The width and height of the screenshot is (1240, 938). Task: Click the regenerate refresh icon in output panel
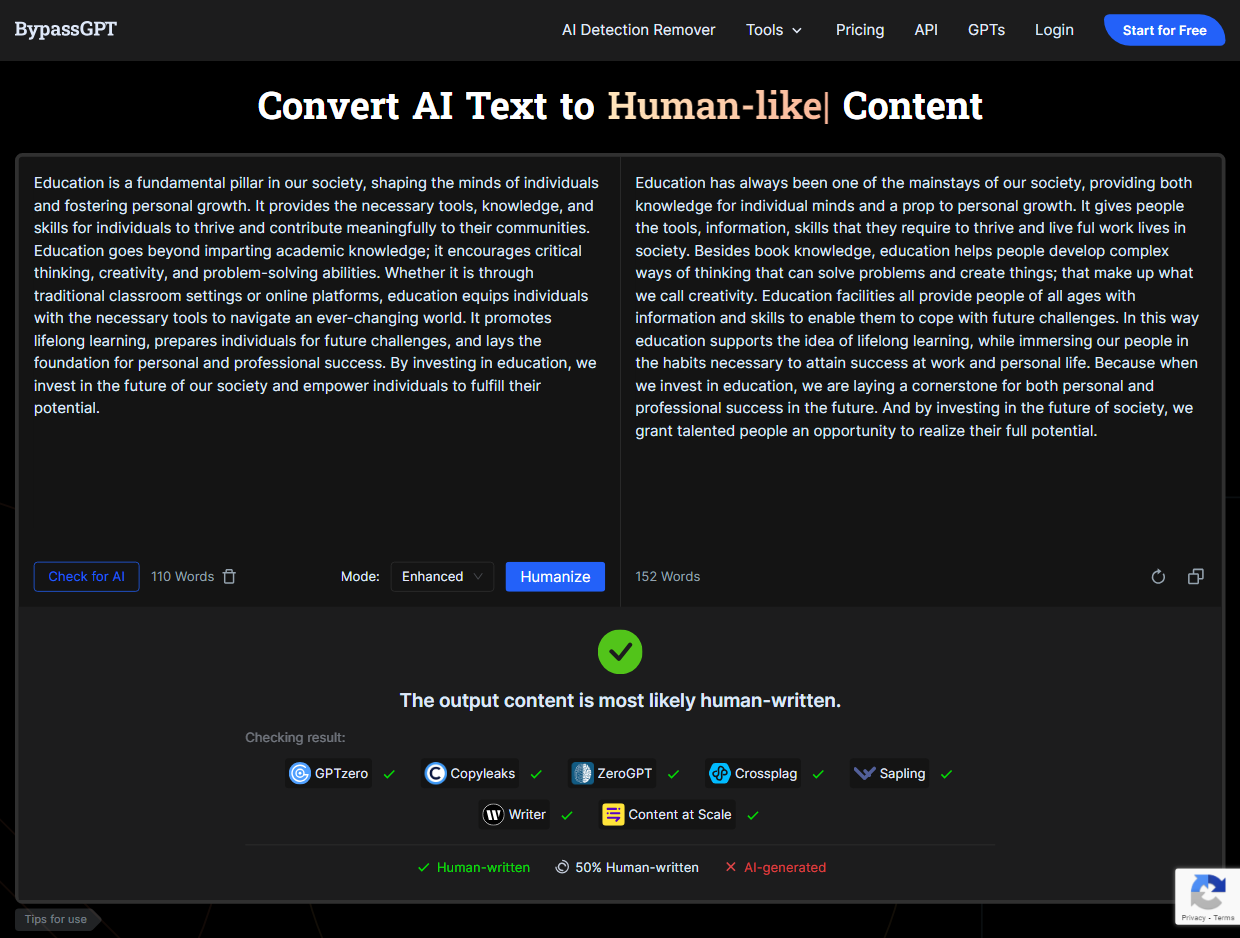[1158, 576]
